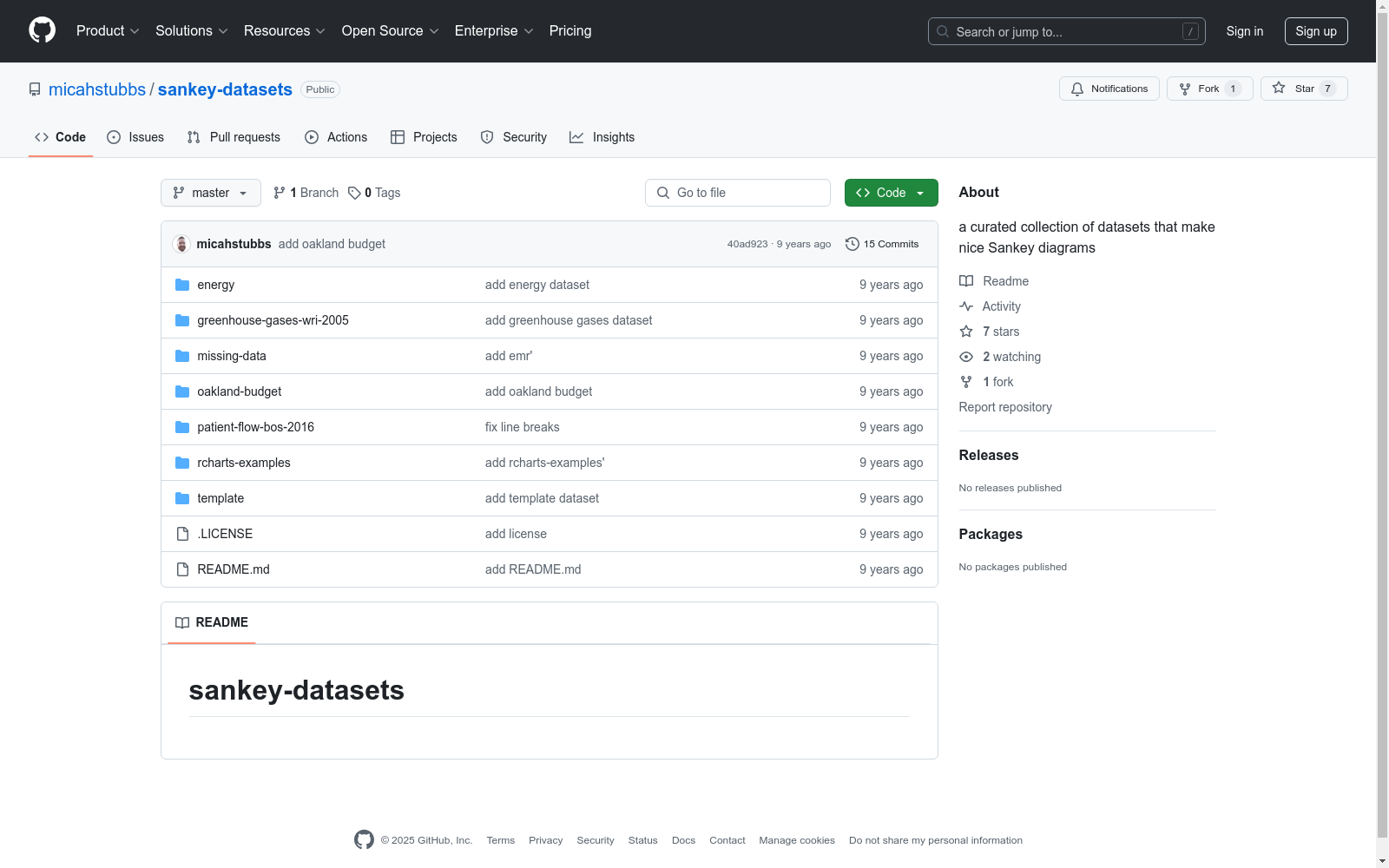The height and width of the screenshot is (868, 1389).
Task: Click the GitHub logo in the footer
Action: tap(365, 839)
